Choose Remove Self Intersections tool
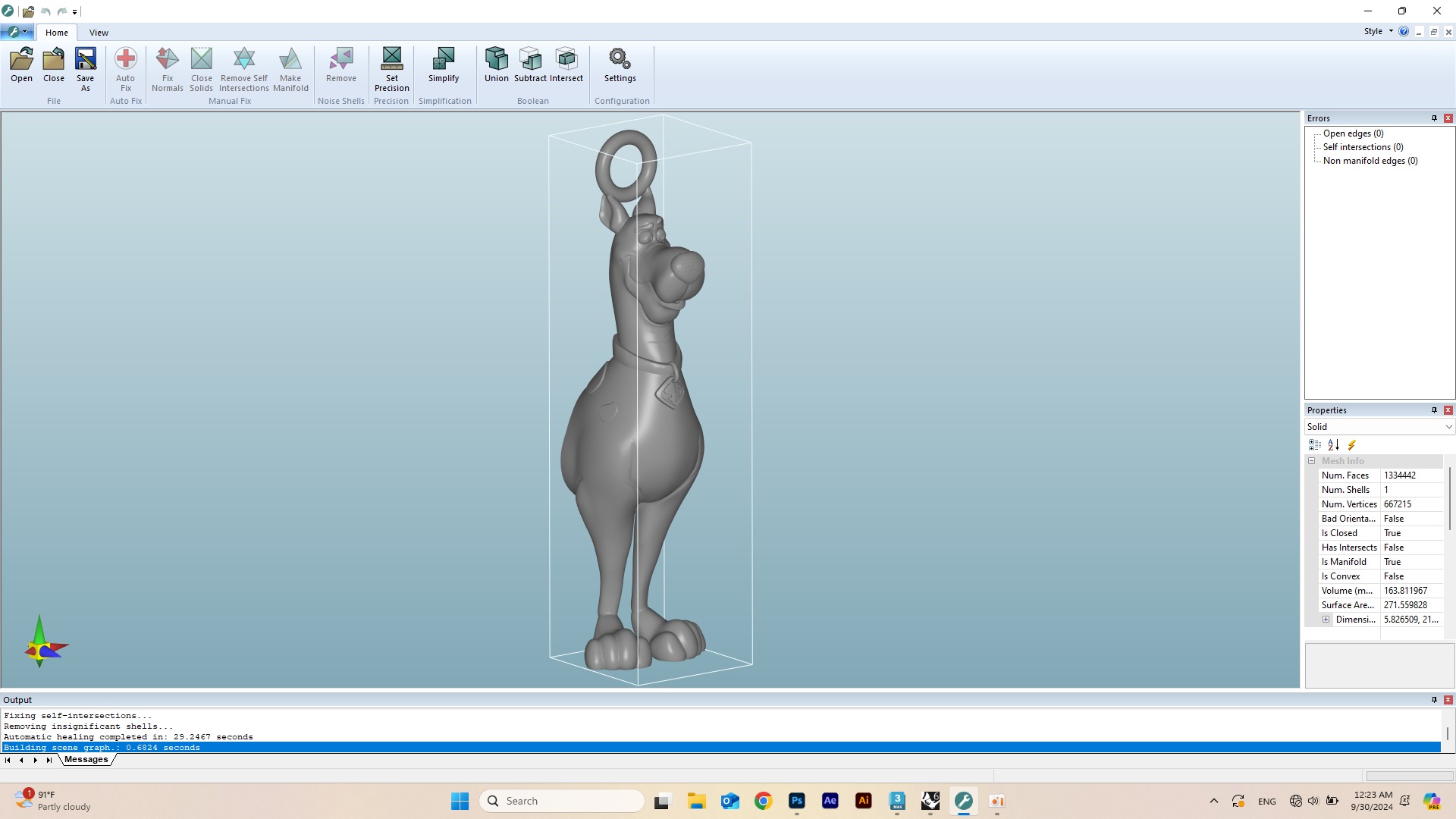Image resolution: width=1456 pixels, height=819 pixels. coord(244,70)
